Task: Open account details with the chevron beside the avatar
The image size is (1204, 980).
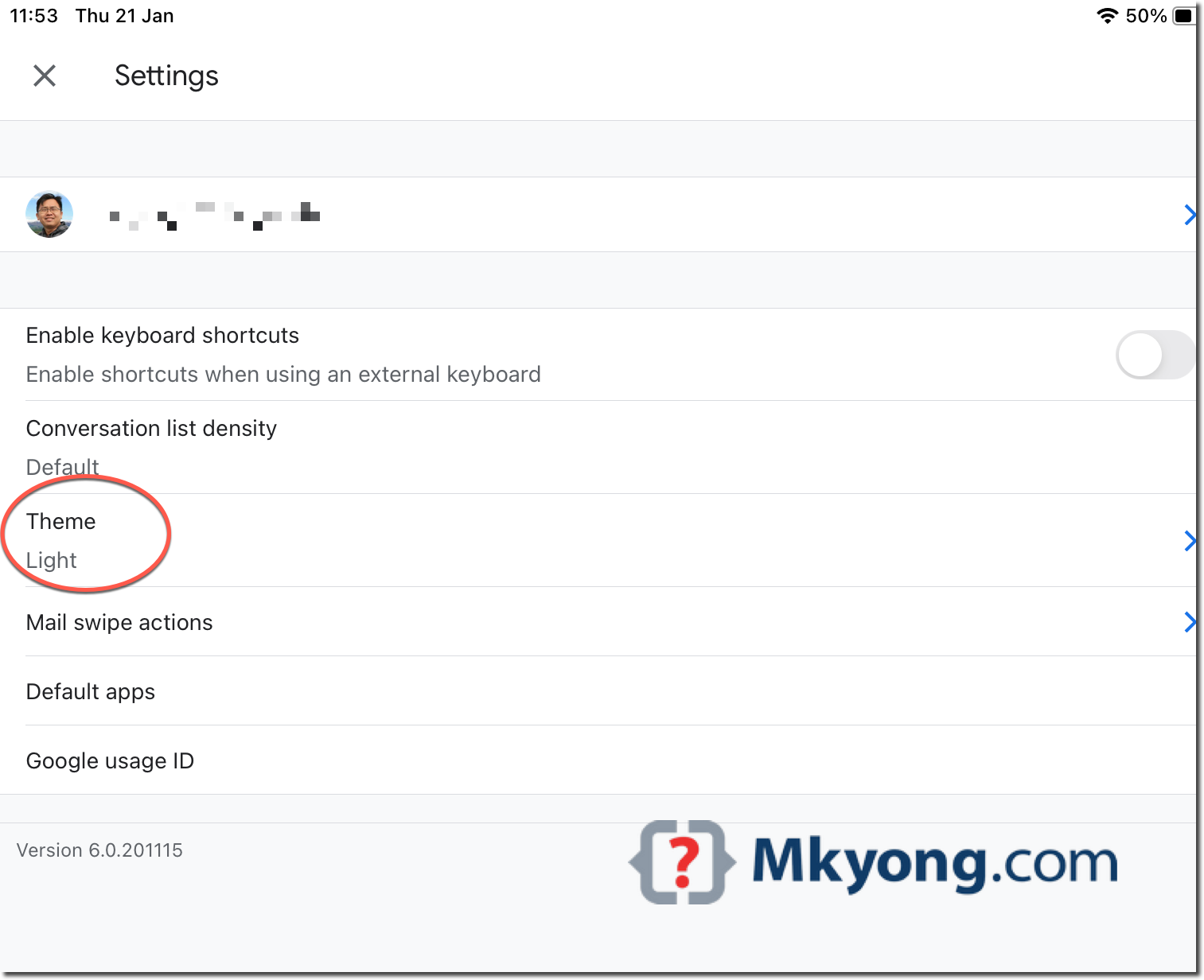Action: click(x=1190, y=215)
